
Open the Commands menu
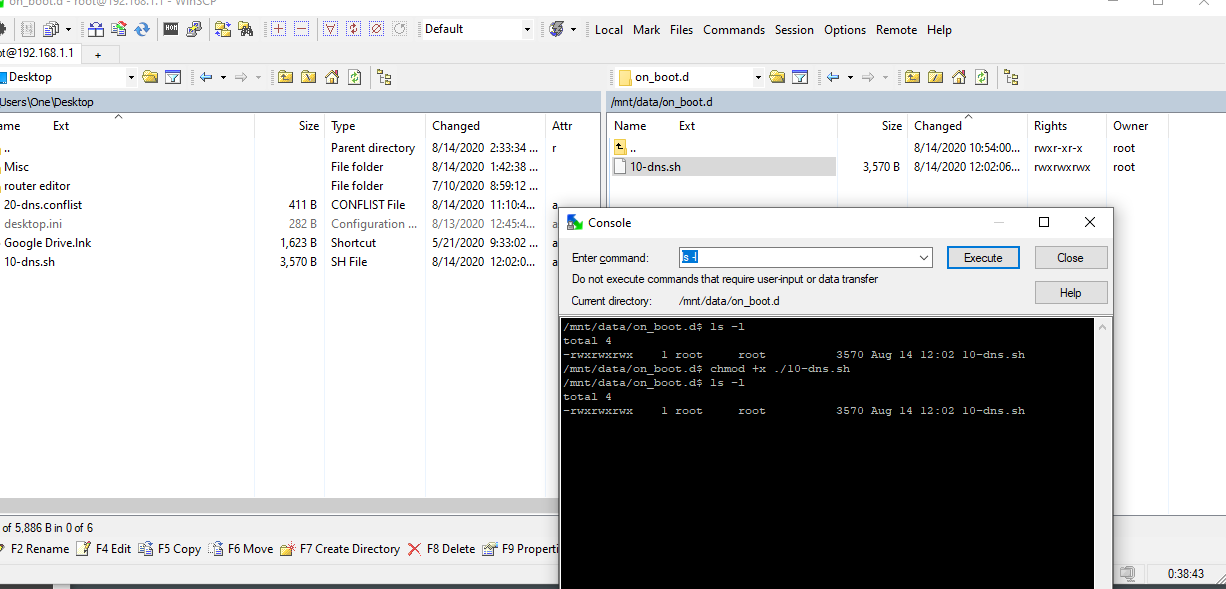click(734, 30)
